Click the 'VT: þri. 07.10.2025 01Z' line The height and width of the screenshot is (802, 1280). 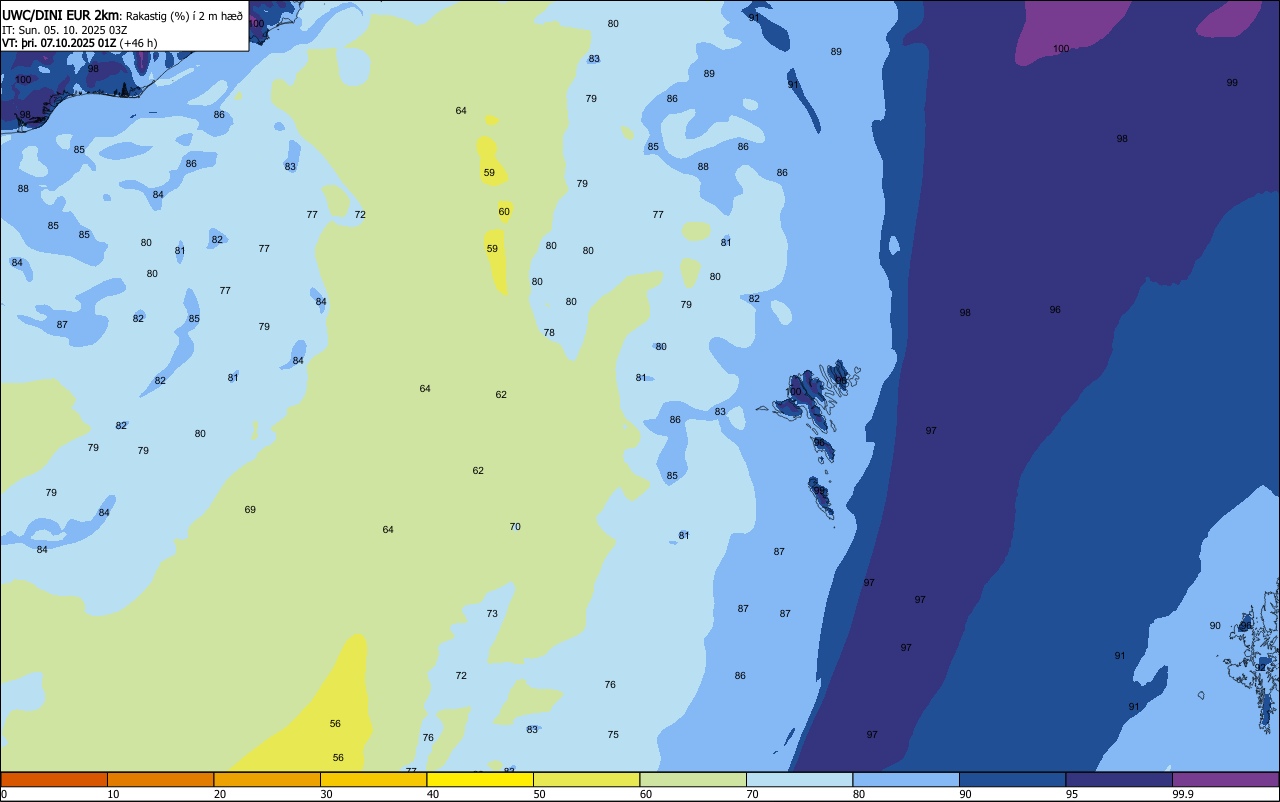58,42
